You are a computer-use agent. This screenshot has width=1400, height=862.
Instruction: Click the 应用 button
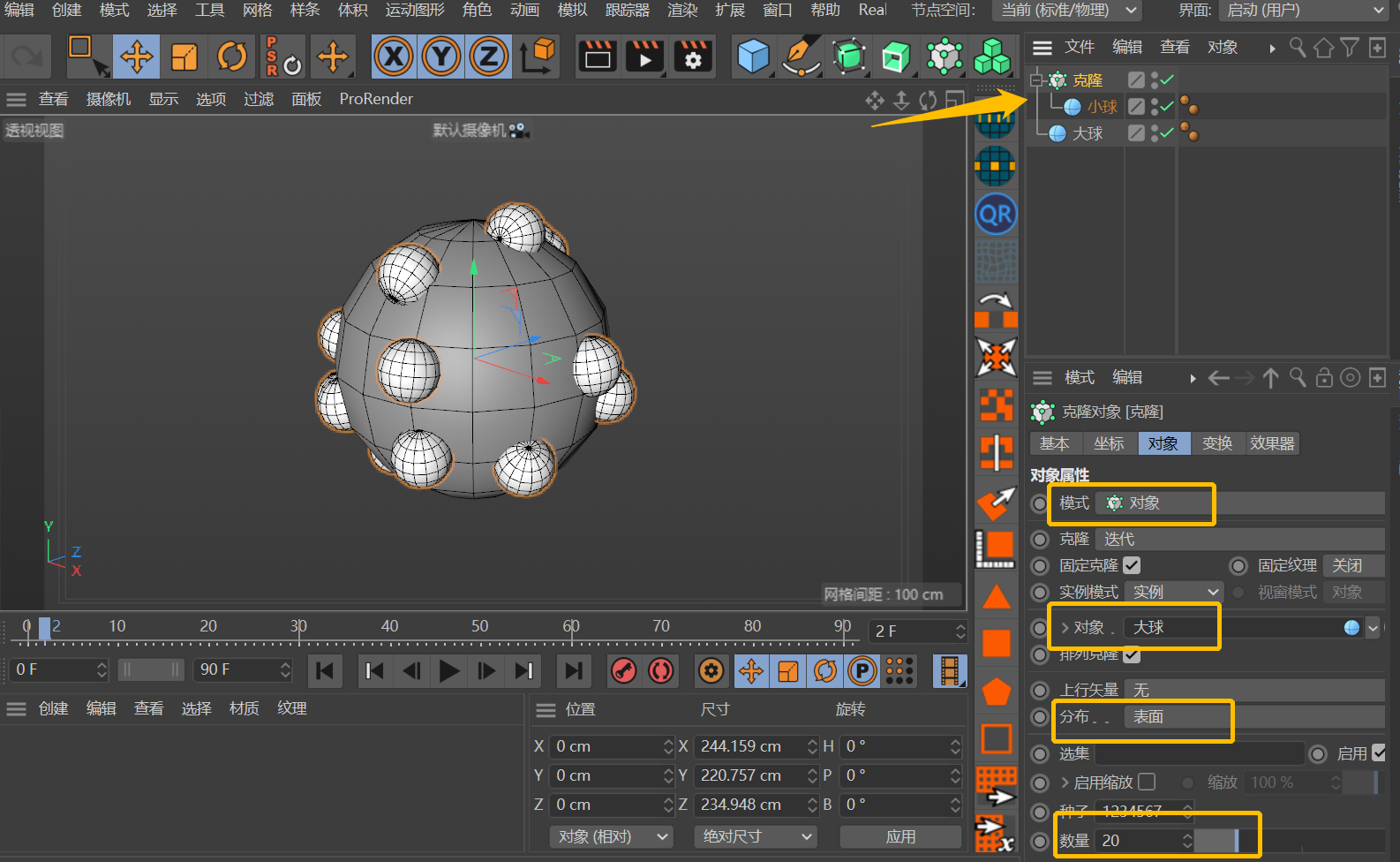(900, 836)
